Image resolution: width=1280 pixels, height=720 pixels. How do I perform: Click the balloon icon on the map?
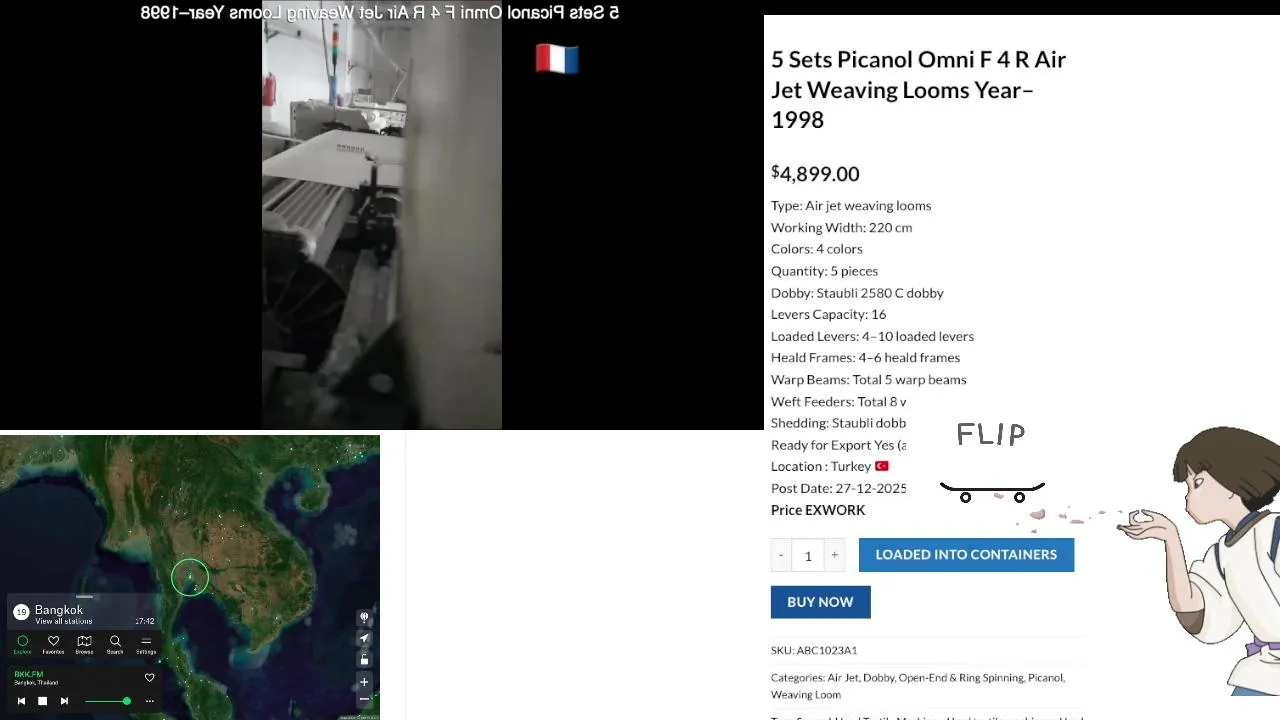[x=364, y=617]
